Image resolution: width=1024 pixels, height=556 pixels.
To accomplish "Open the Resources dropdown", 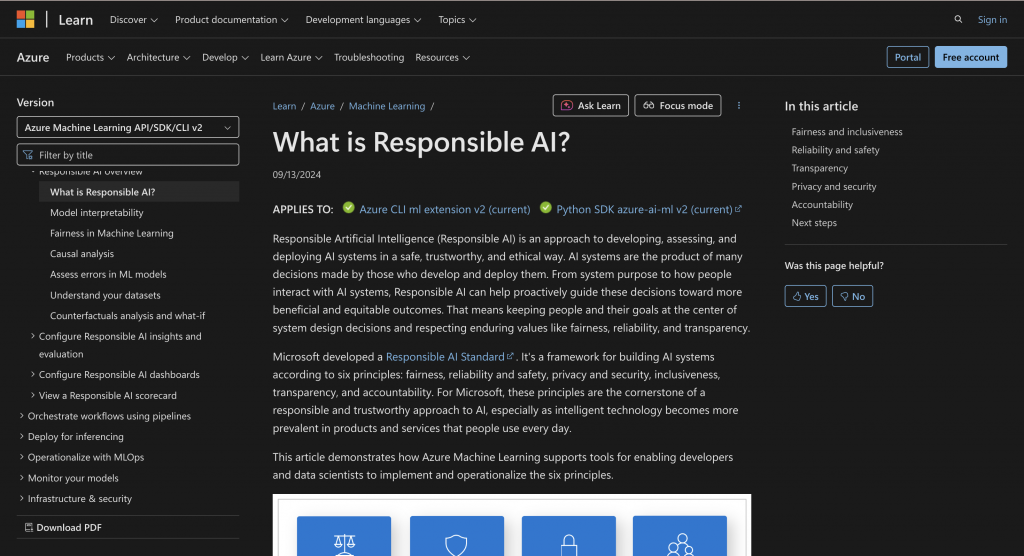I will pyautogui.click(x=443, y=57).
